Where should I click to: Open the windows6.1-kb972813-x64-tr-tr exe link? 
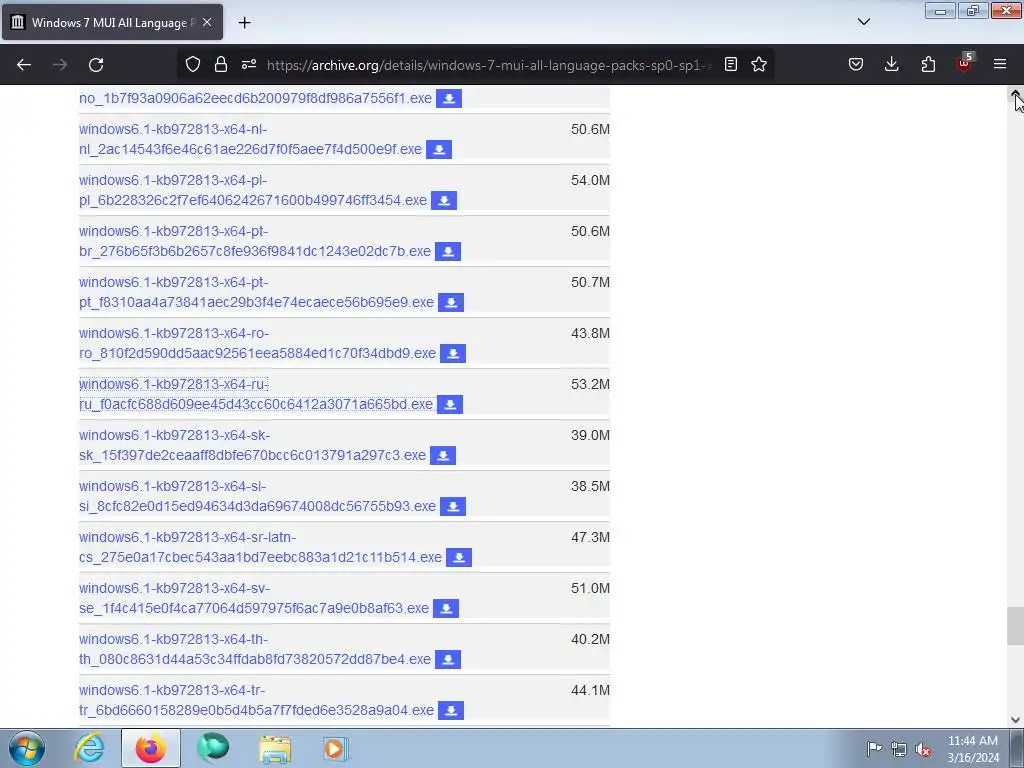(x=256, y=699)
